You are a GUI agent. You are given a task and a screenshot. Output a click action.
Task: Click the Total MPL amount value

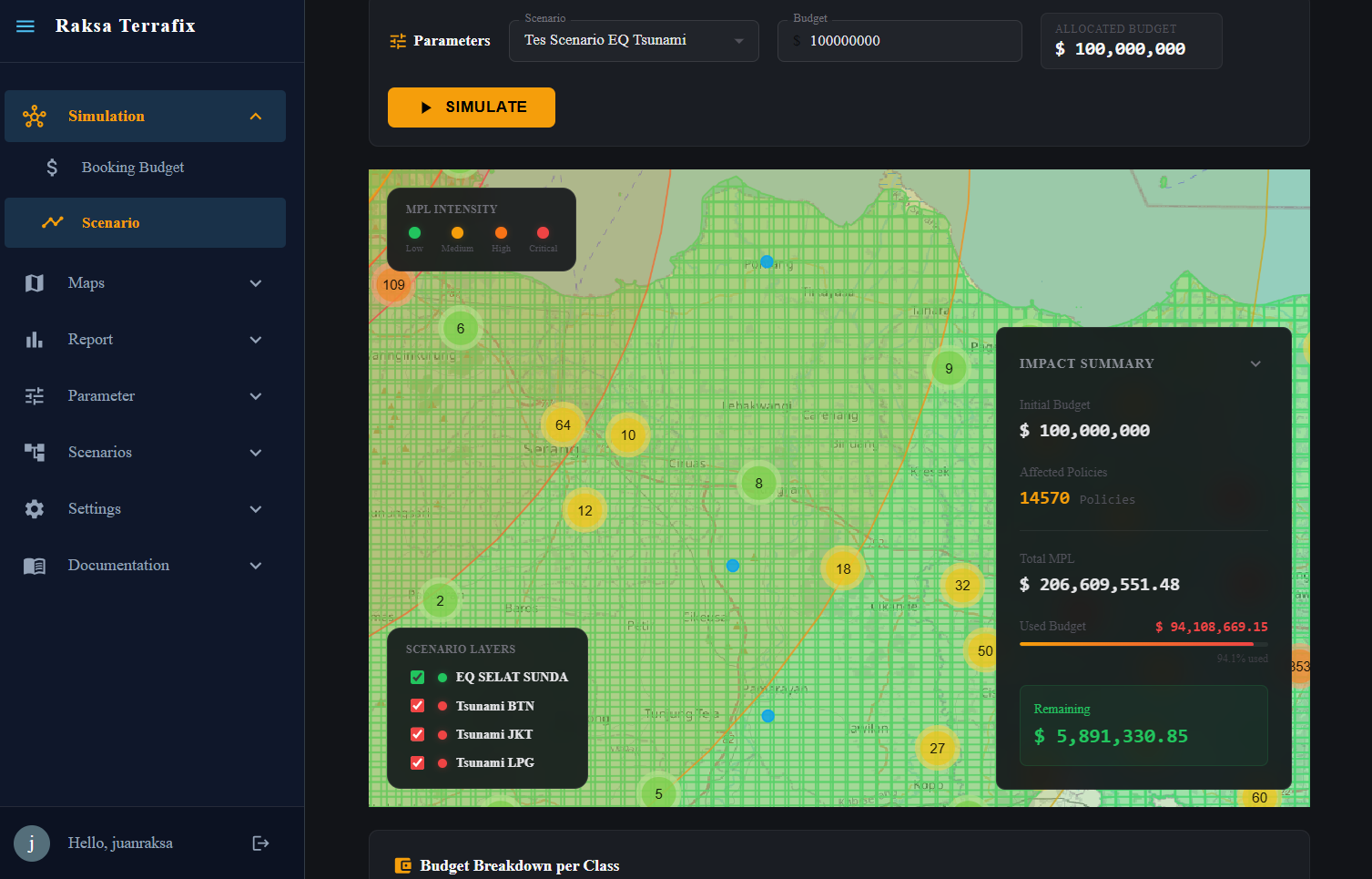coord(1100,585)
